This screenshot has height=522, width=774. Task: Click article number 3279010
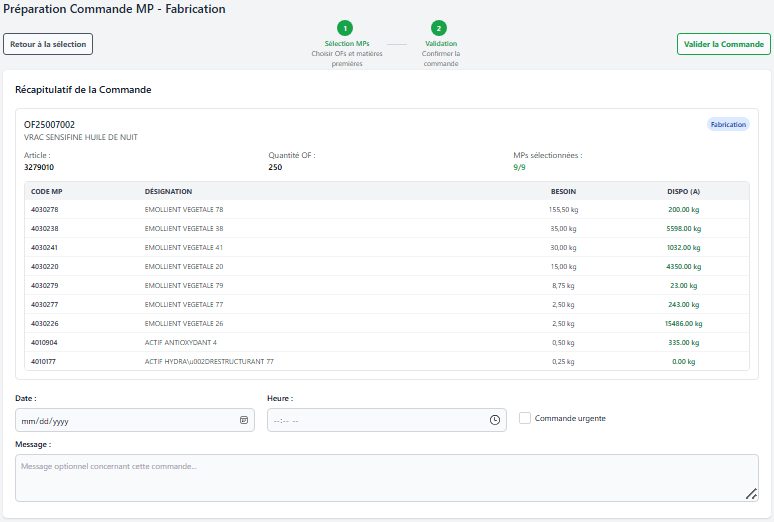[x=39, y=167]
